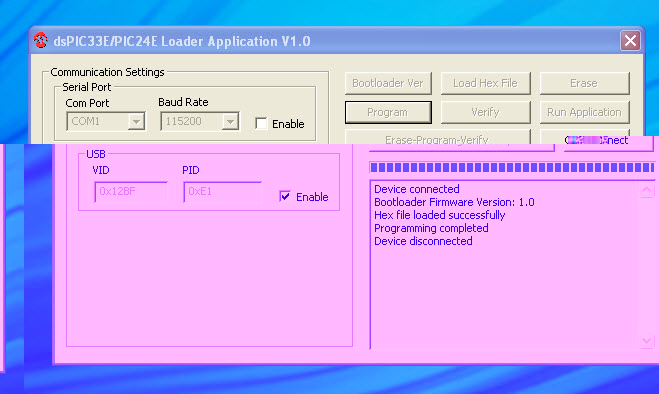The image size is (659, 394).
Task: Click the Run Application button
Action: [584, 112]
